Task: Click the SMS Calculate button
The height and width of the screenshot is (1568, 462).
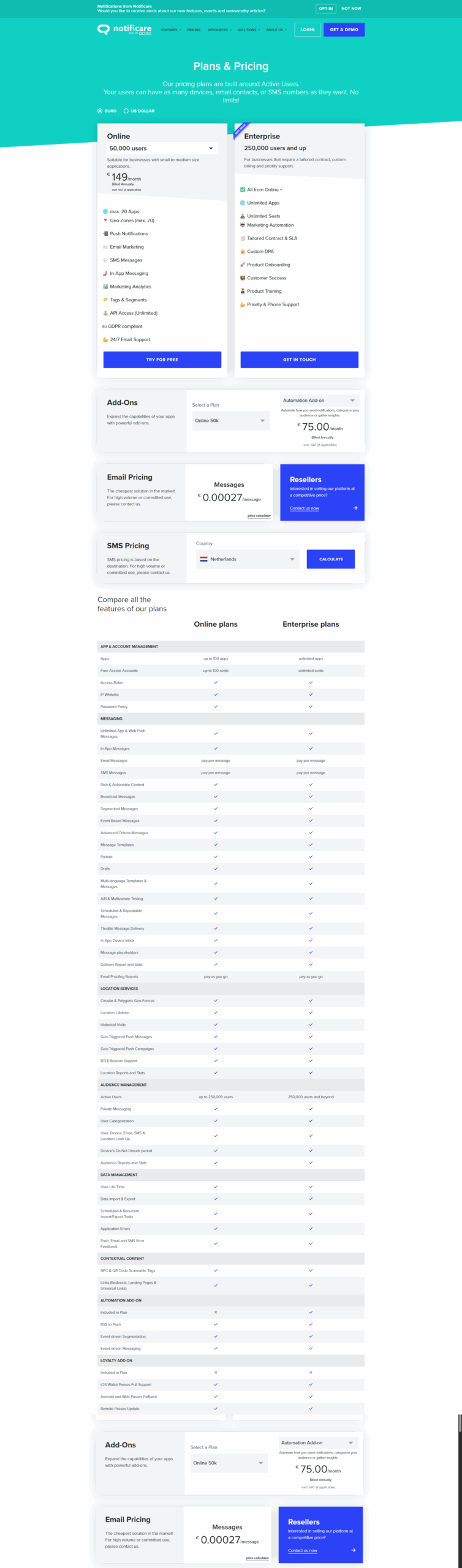Action: click(331, 559)
